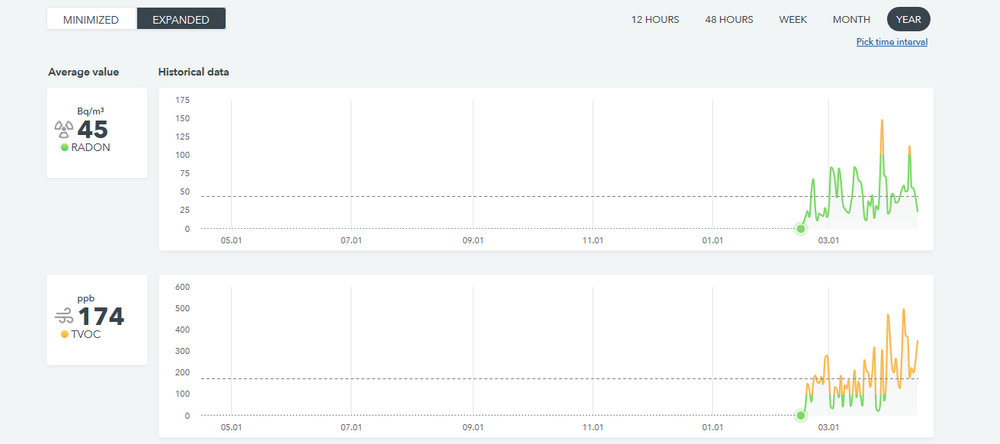Select the EXPANDED view toggle
The width and height of the screenshot is (1000, 444).
[x=181, y=19]
